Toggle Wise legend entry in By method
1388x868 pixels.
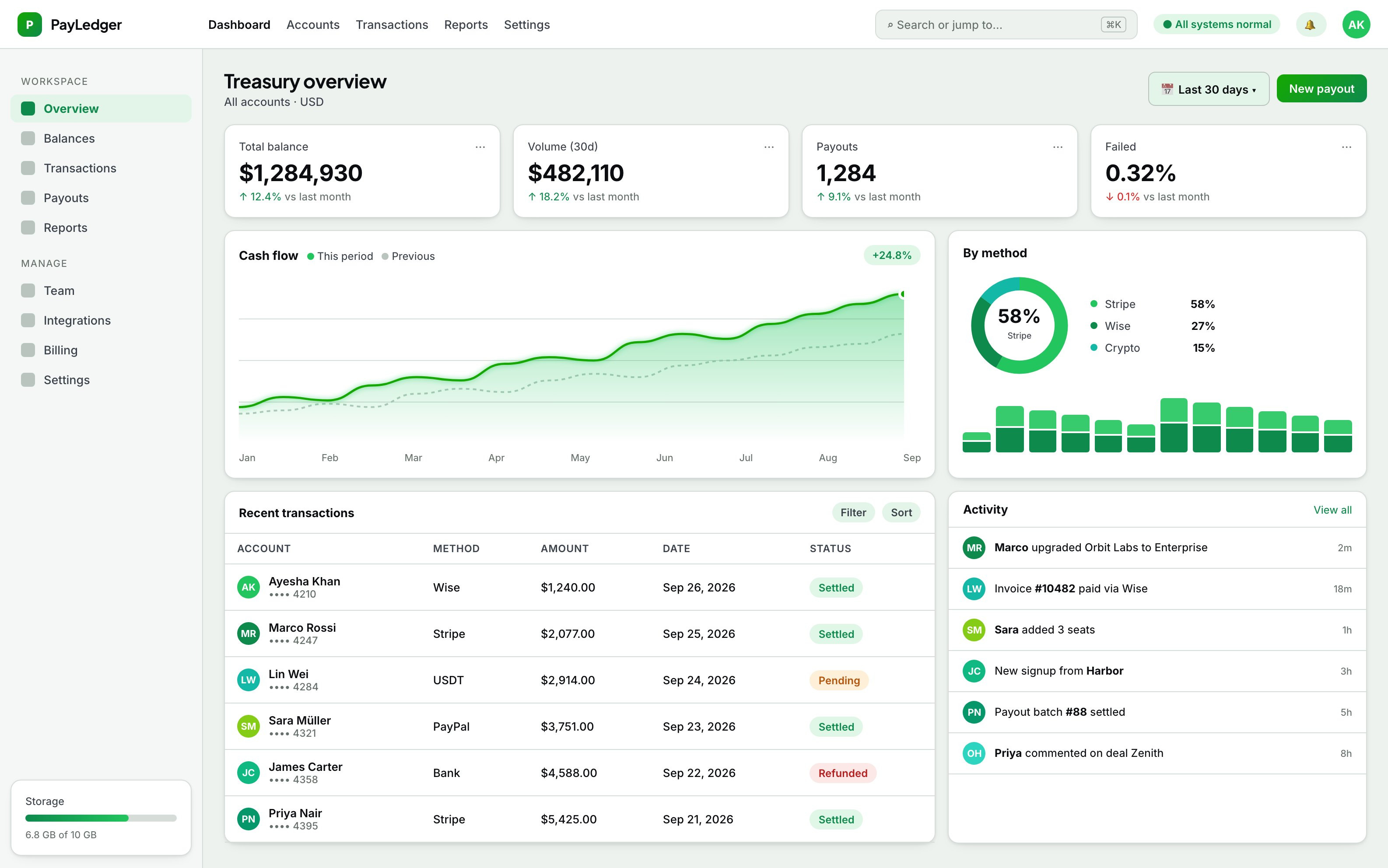click(x=1152, y=326)
